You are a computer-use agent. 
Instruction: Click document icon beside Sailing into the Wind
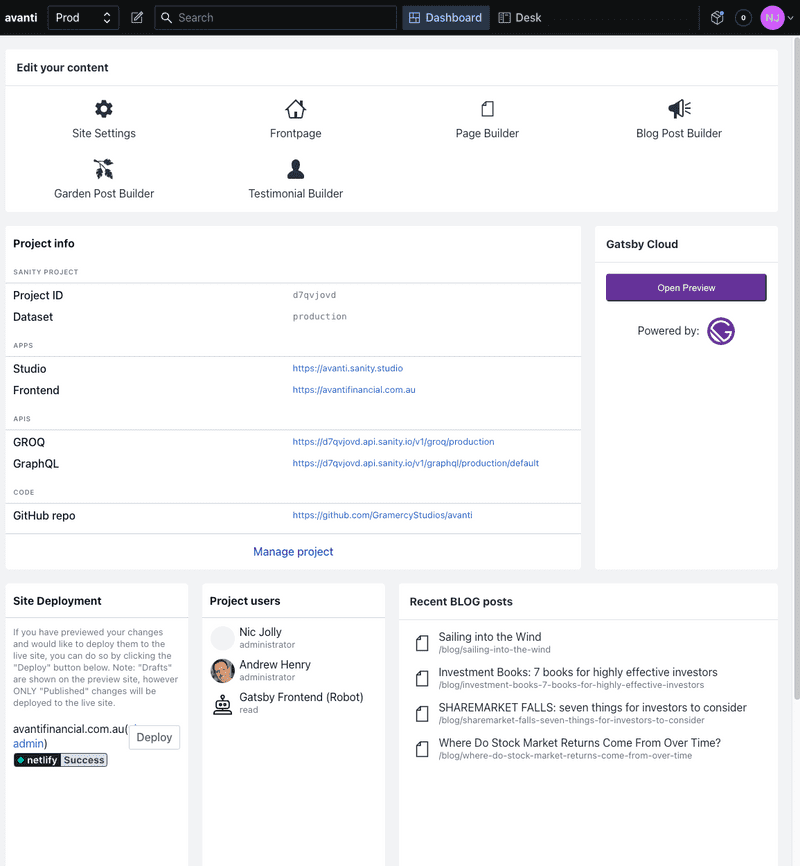tap(422, 643)
